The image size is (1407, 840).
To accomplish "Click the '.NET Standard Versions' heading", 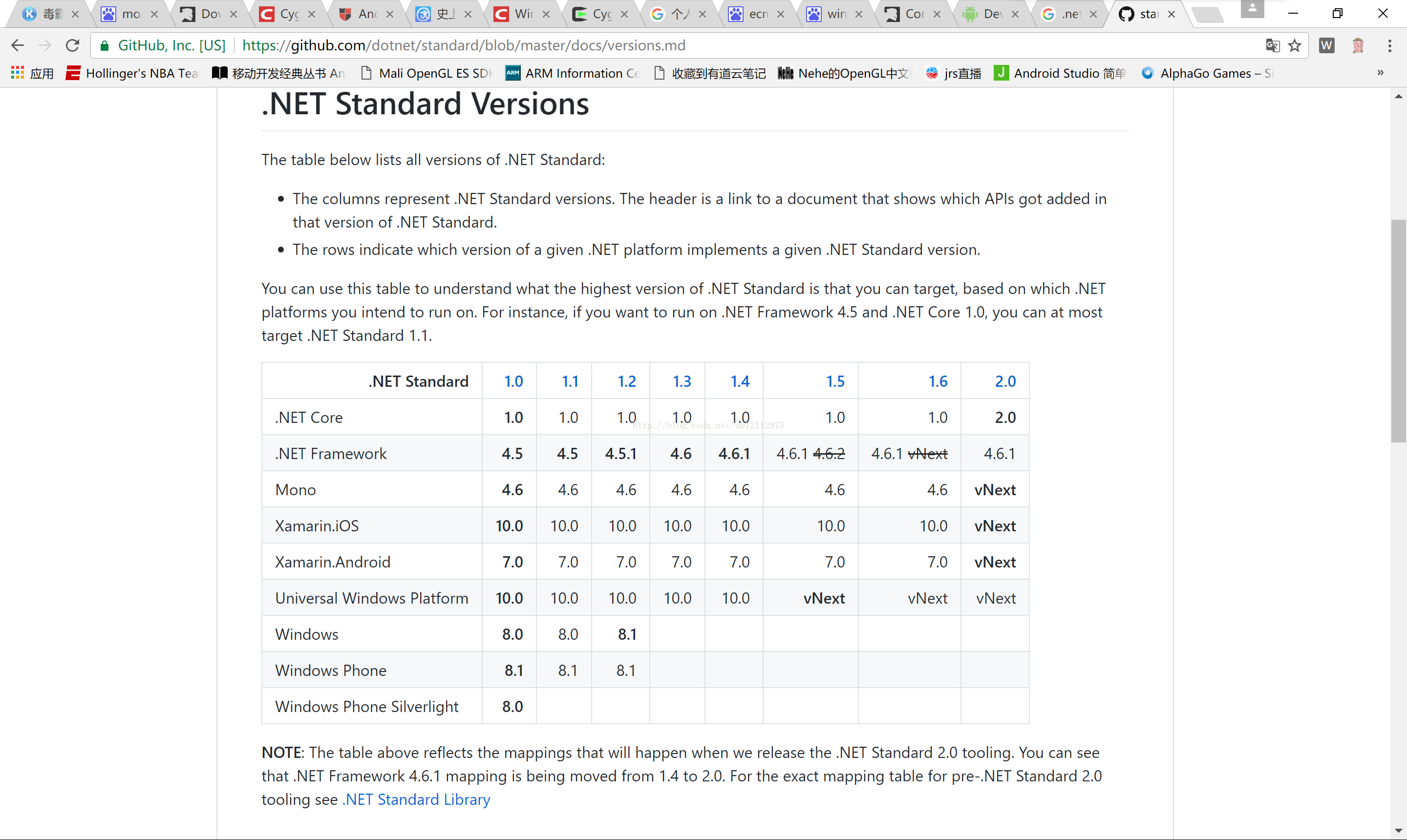I will [425, 104].
